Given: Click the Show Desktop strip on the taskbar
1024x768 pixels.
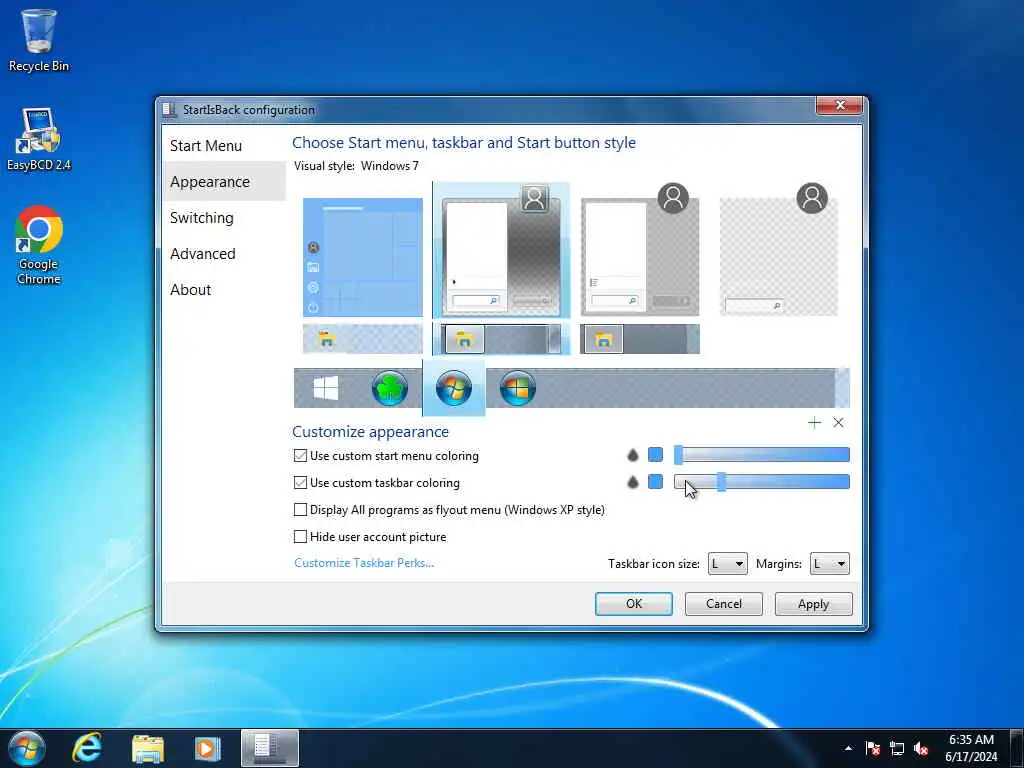Looking at the screenshot, I should click(1017, 748).
